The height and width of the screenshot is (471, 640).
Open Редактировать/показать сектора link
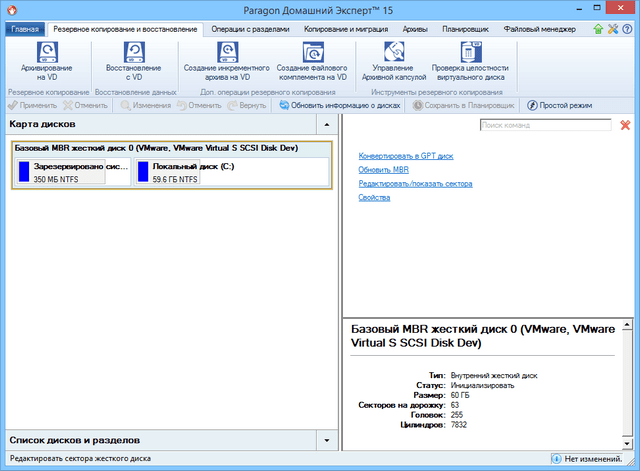tap(415, 184)
